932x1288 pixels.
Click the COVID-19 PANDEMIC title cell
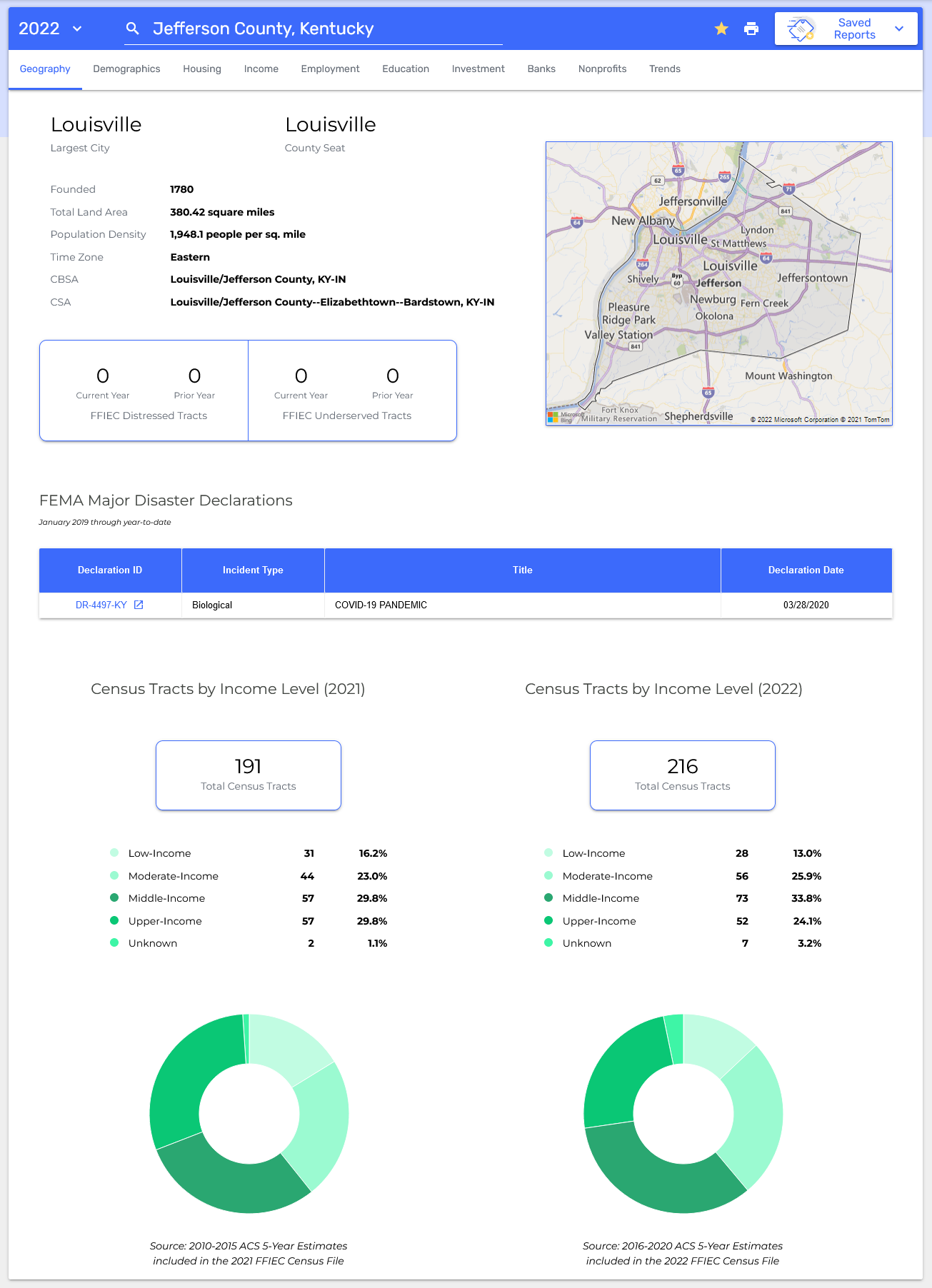click(523, 605)
